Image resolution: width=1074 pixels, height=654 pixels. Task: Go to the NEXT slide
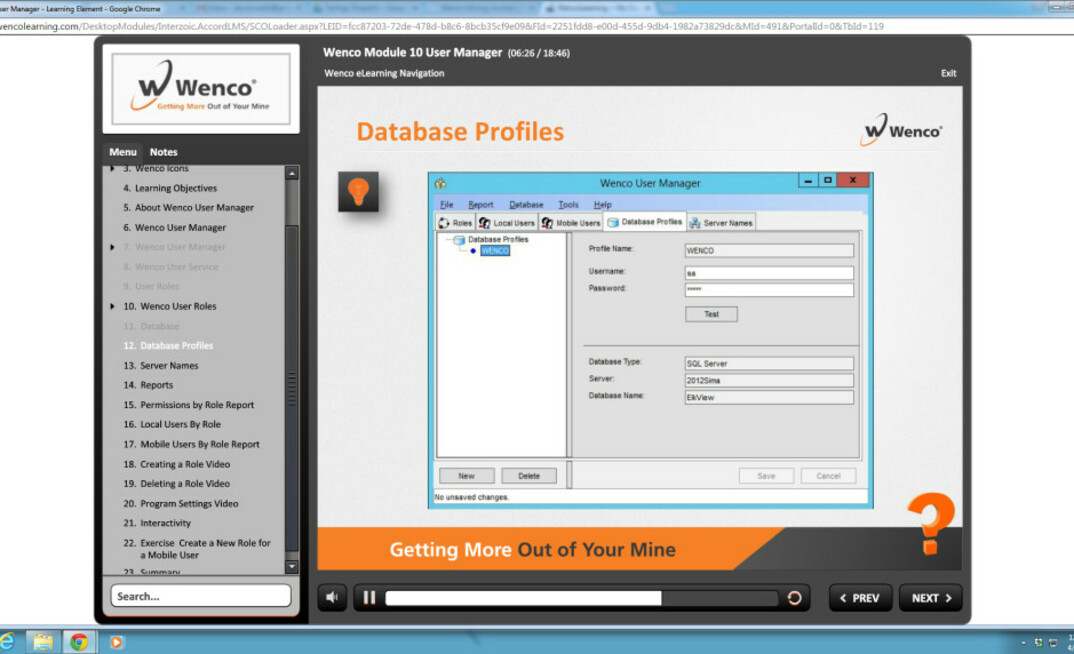(x=930, y=598)
